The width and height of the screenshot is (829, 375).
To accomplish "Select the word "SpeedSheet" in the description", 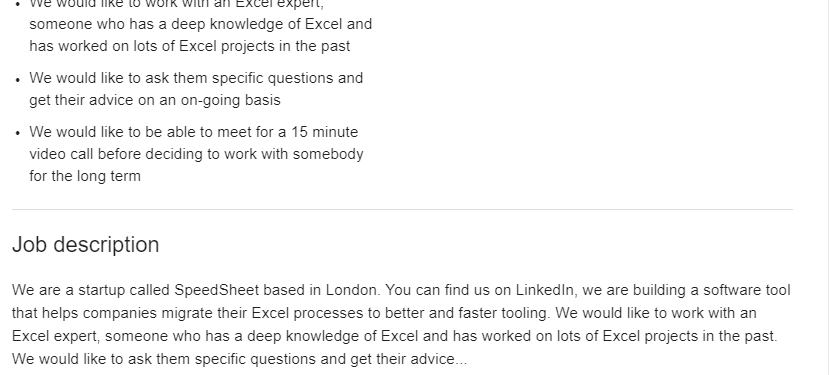I will point(217,290).
